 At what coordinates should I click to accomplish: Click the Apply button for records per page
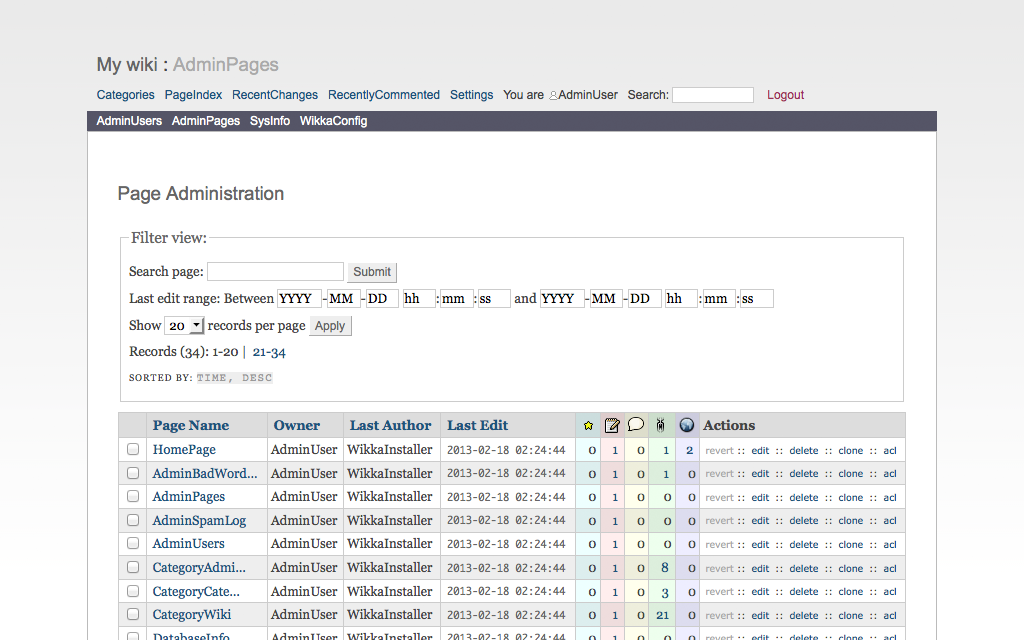pos(330,326)
